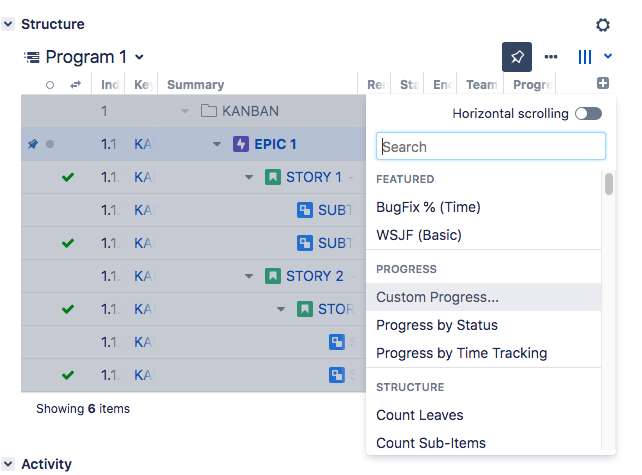The width and height of the screenshot is (642, 475).
Task: Toggle Horizontal scrolling switch
Action: [x=588, y=114]
